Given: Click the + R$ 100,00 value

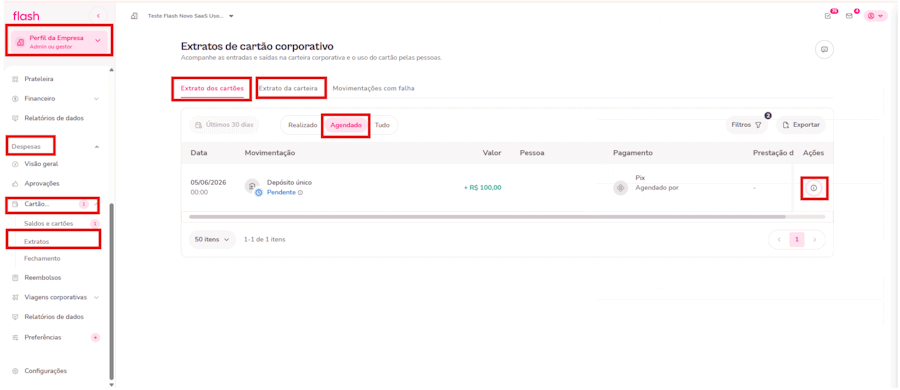Looking at the screenshot, I should (x=482, y=187).
